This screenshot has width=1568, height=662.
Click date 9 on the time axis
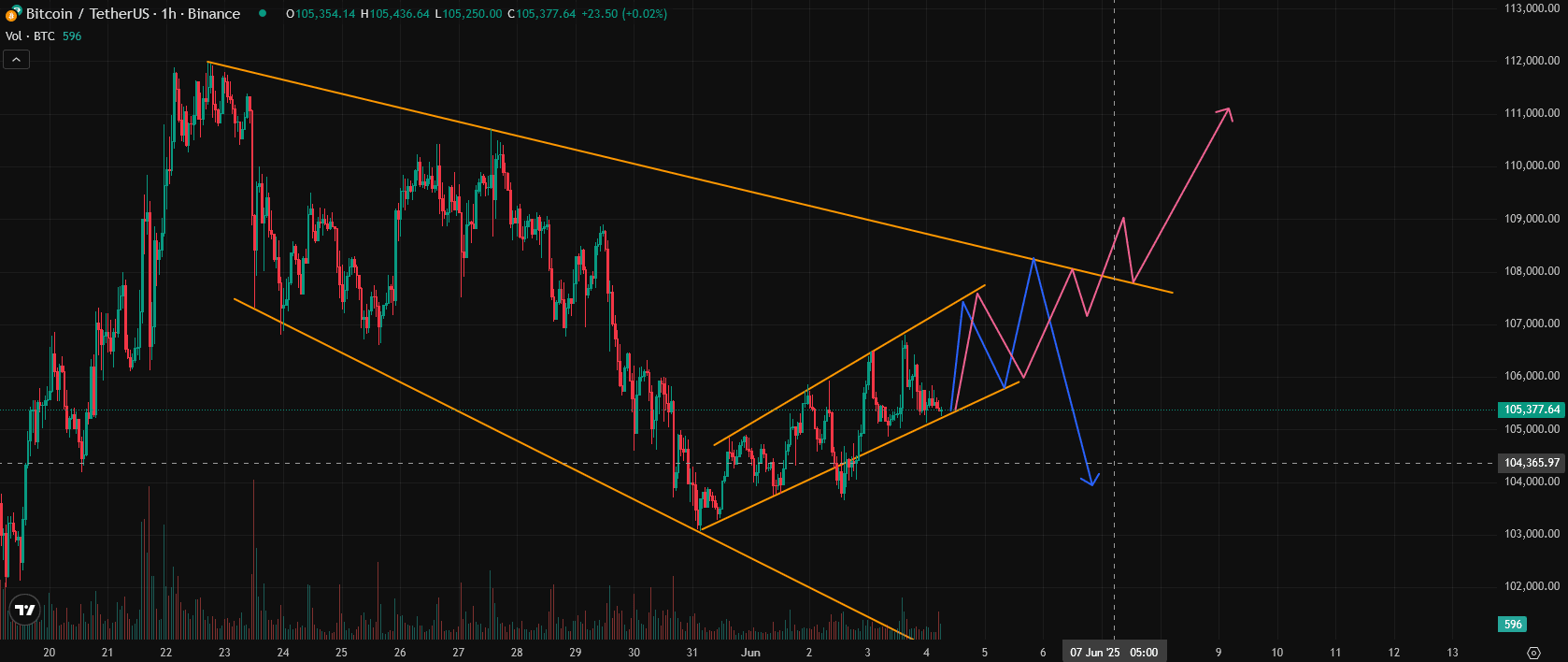click(1219, 653)
